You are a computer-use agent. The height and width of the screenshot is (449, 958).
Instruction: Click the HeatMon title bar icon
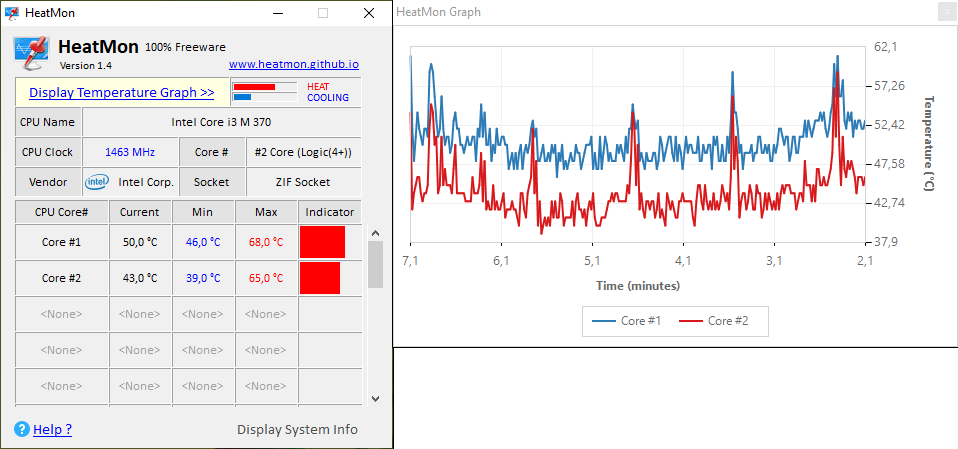[12, 13]
